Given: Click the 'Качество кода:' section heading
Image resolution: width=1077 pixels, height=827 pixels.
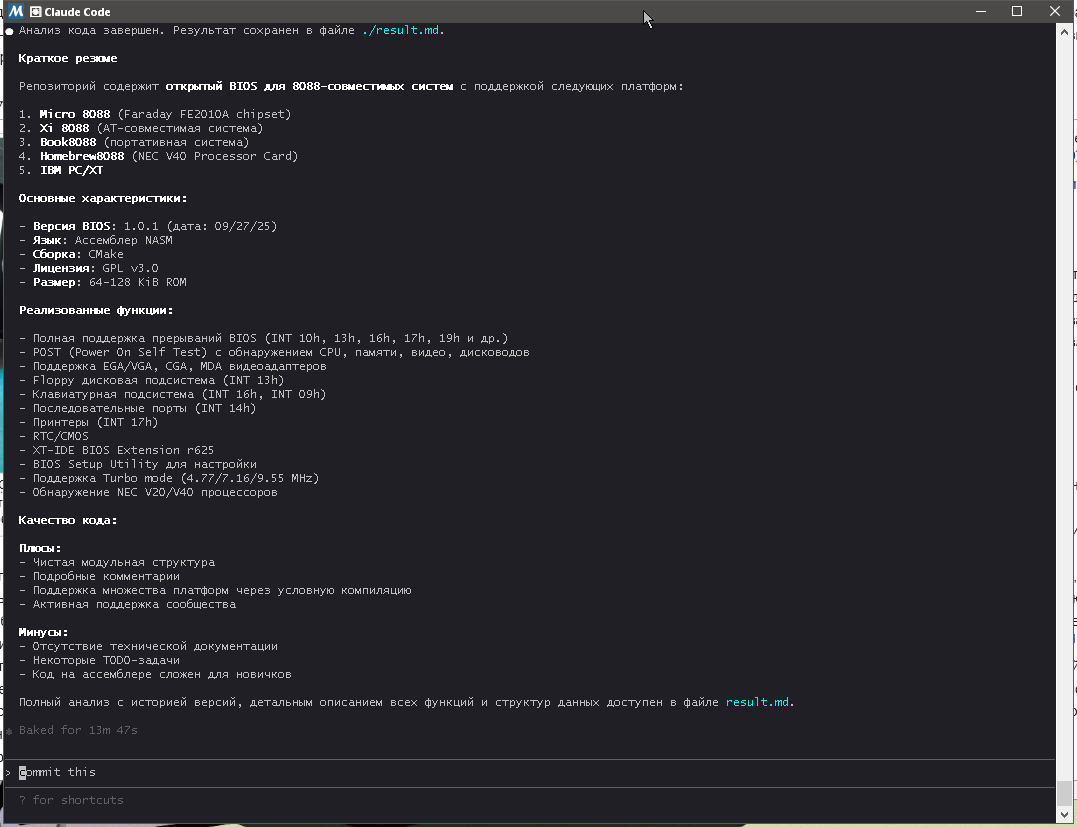Looking at the screenshot, I should click(x=67, y=520).
